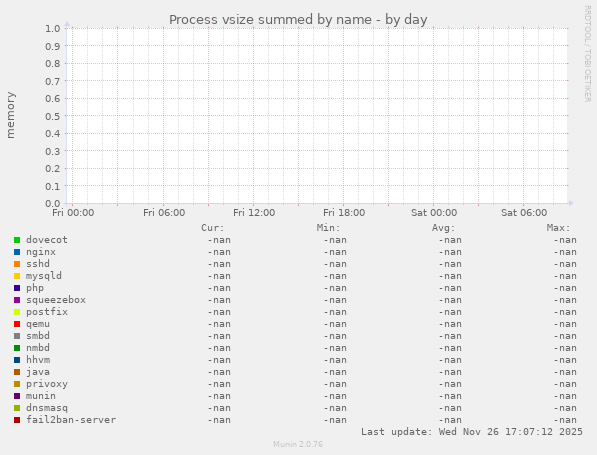Click the java brown legend swatch
597x455 pixels.
point(17,372)
